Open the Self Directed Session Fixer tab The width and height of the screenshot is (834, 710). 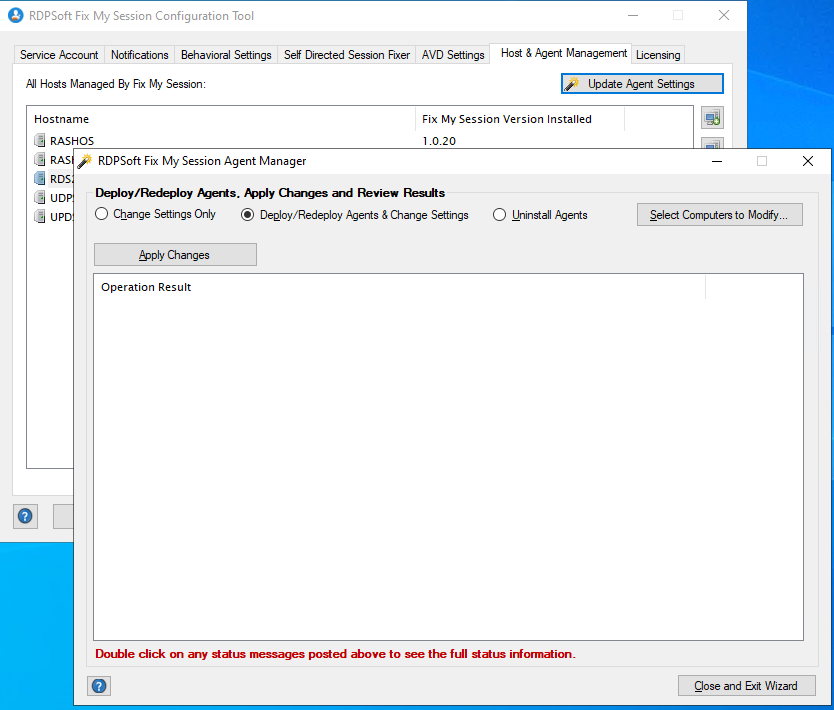click(x=347, y=55)
